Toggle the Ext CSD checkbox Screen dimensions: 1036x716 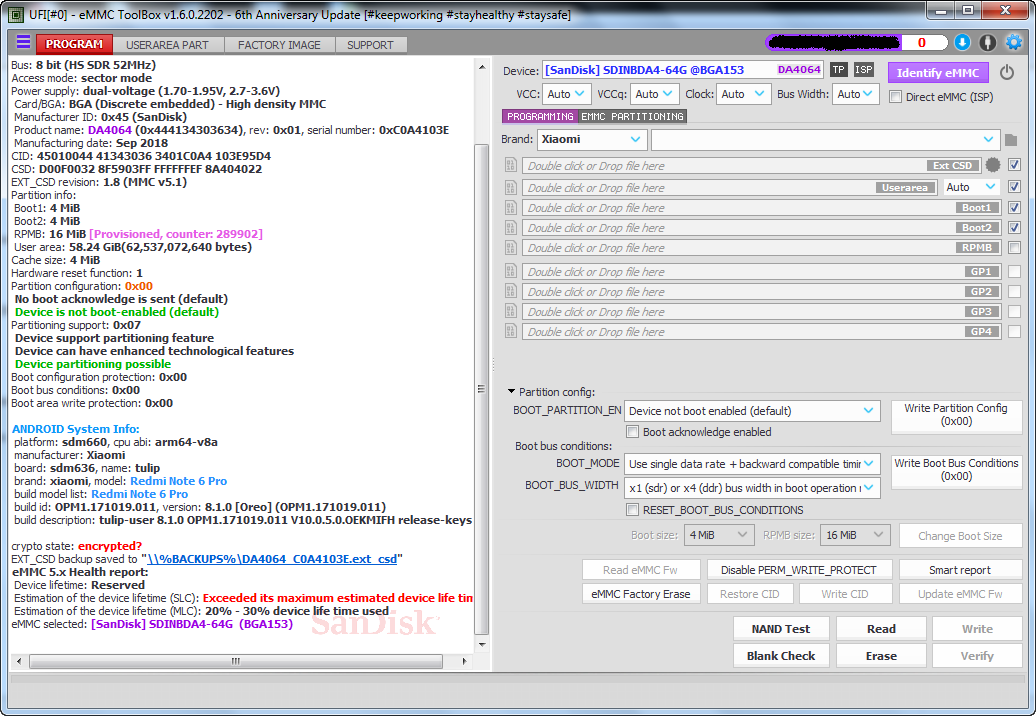tap(1015, 165)
